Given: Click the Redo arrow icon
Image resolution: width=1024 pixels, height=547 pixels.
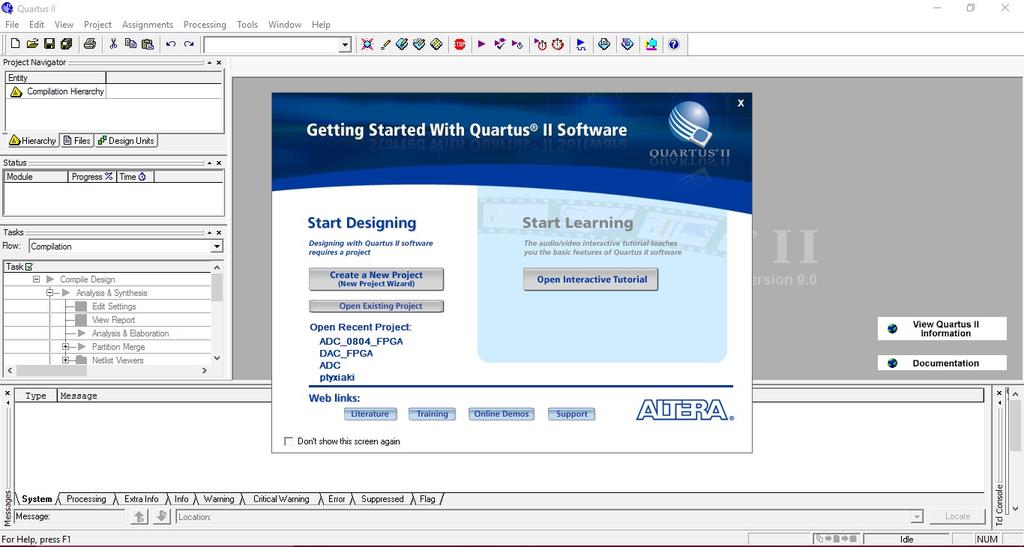Looking at the screenshot, I should pyautogui.click(x=189, y=44).
